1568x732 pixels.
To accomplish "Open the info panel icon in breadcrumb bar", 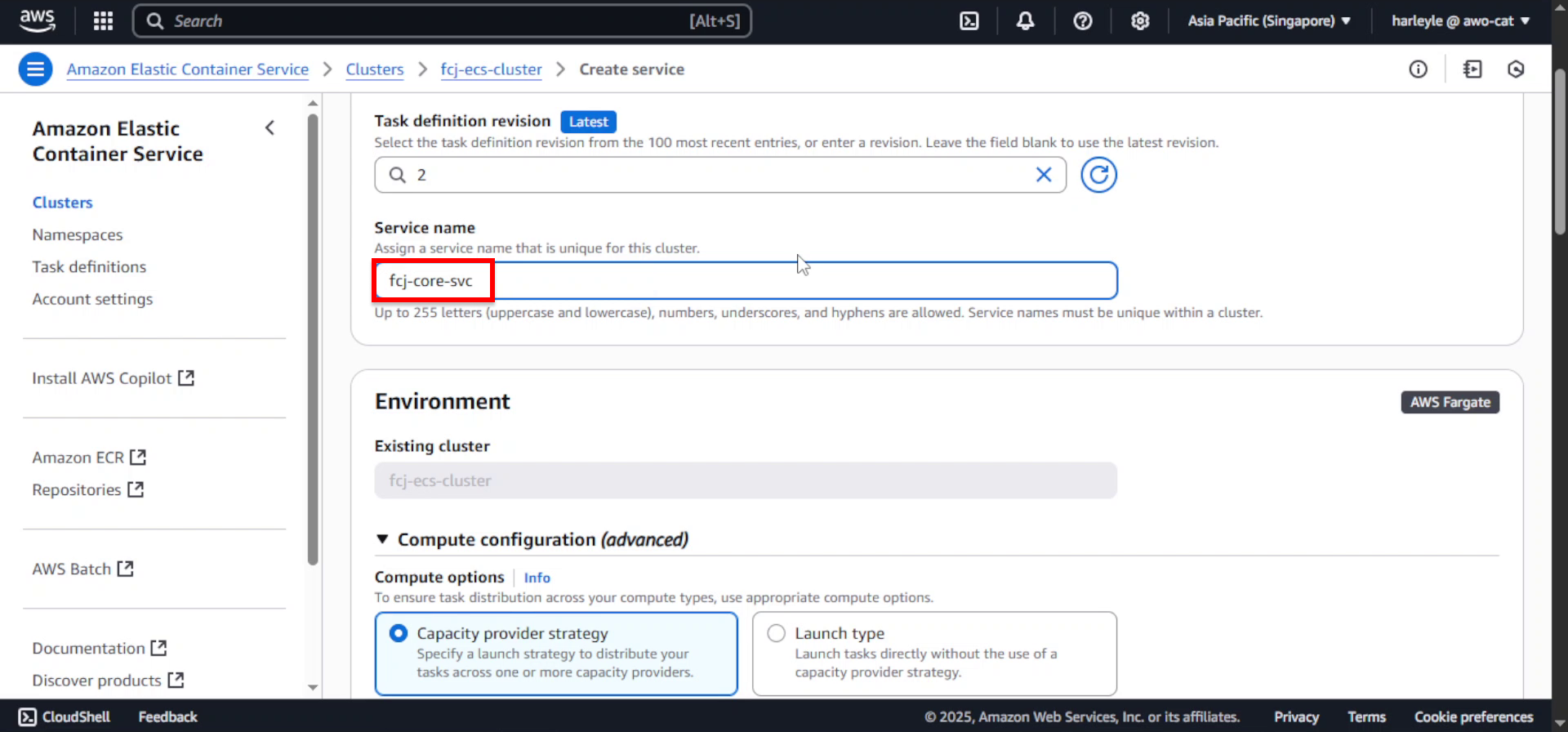I will 1419,69.
